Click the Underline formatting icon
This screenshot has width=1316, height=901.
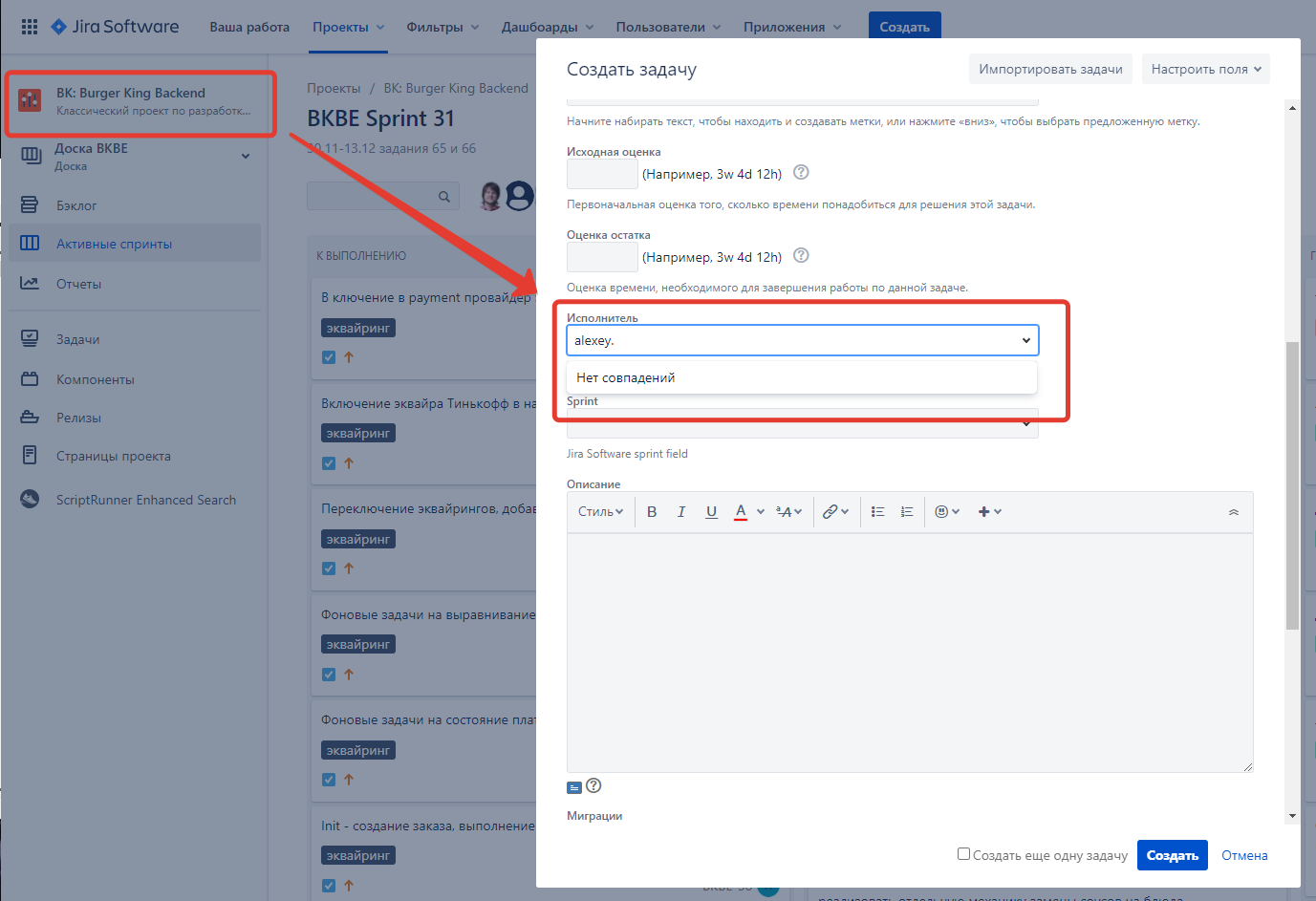coord(711,512)
